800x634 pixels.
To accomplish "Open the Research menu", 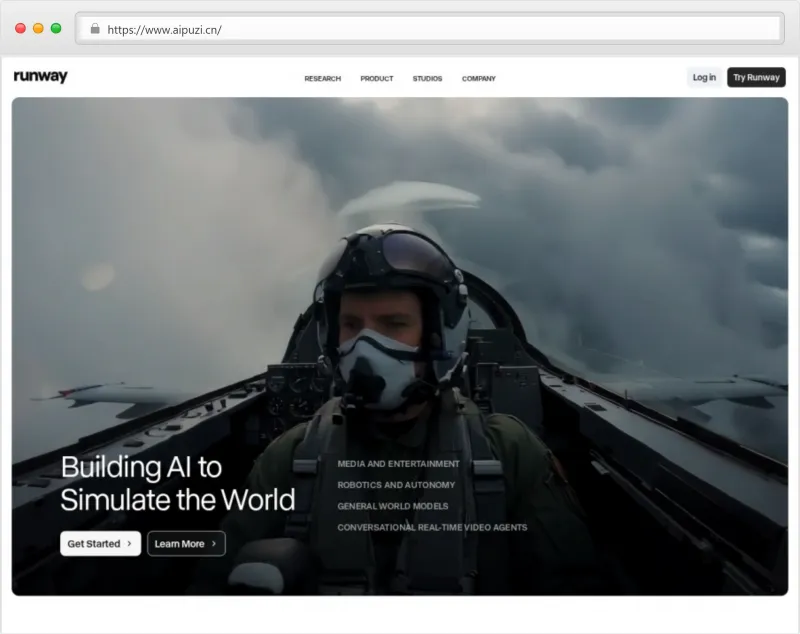I will [322, 78].
